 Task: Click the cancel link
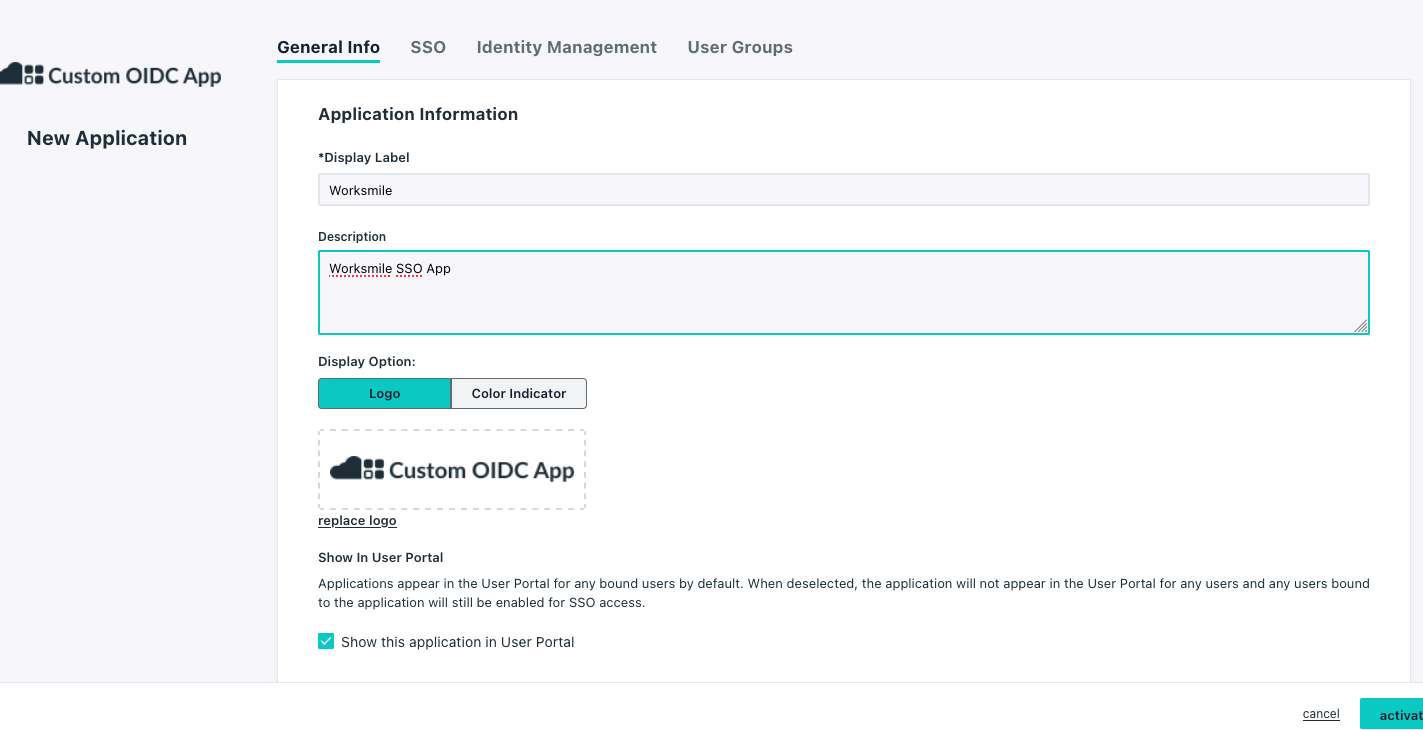(1321, 714)
